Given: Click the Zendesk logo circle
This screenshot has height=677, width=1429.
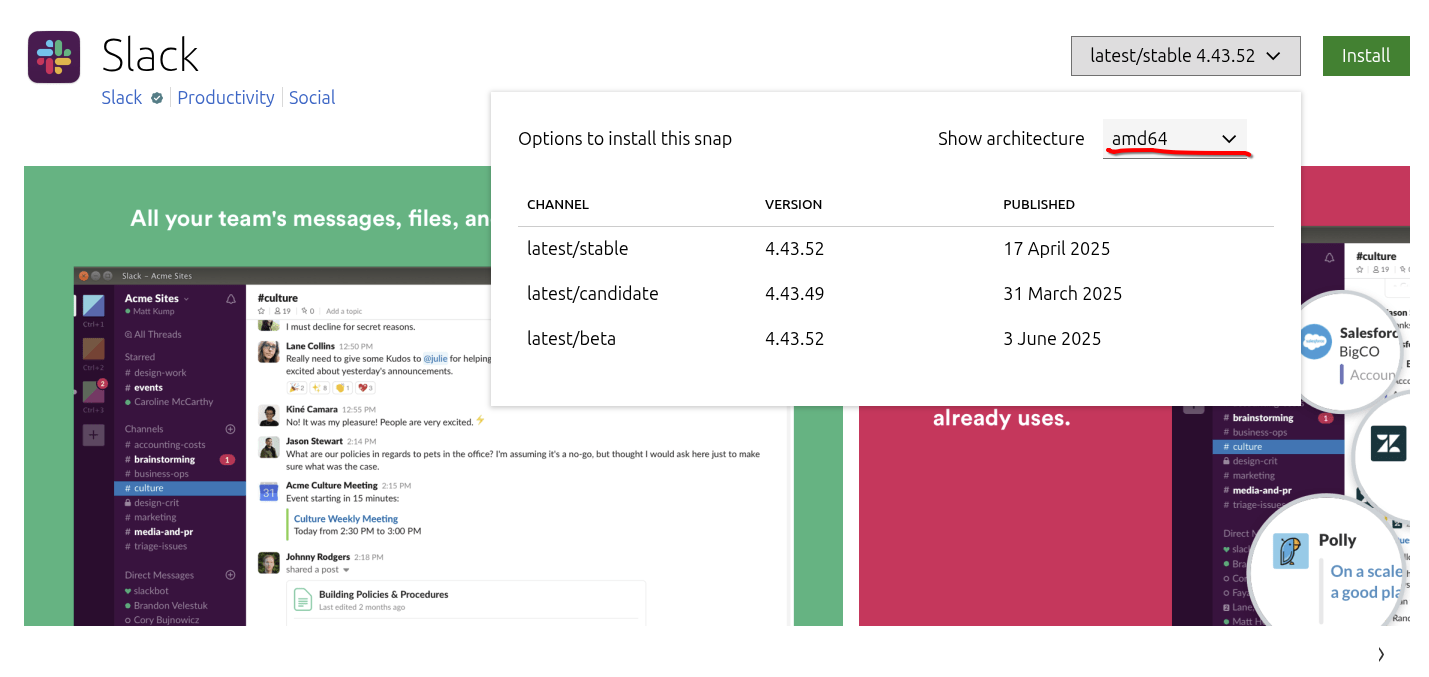Looking at the screenshot, I should click(1389, 443).
